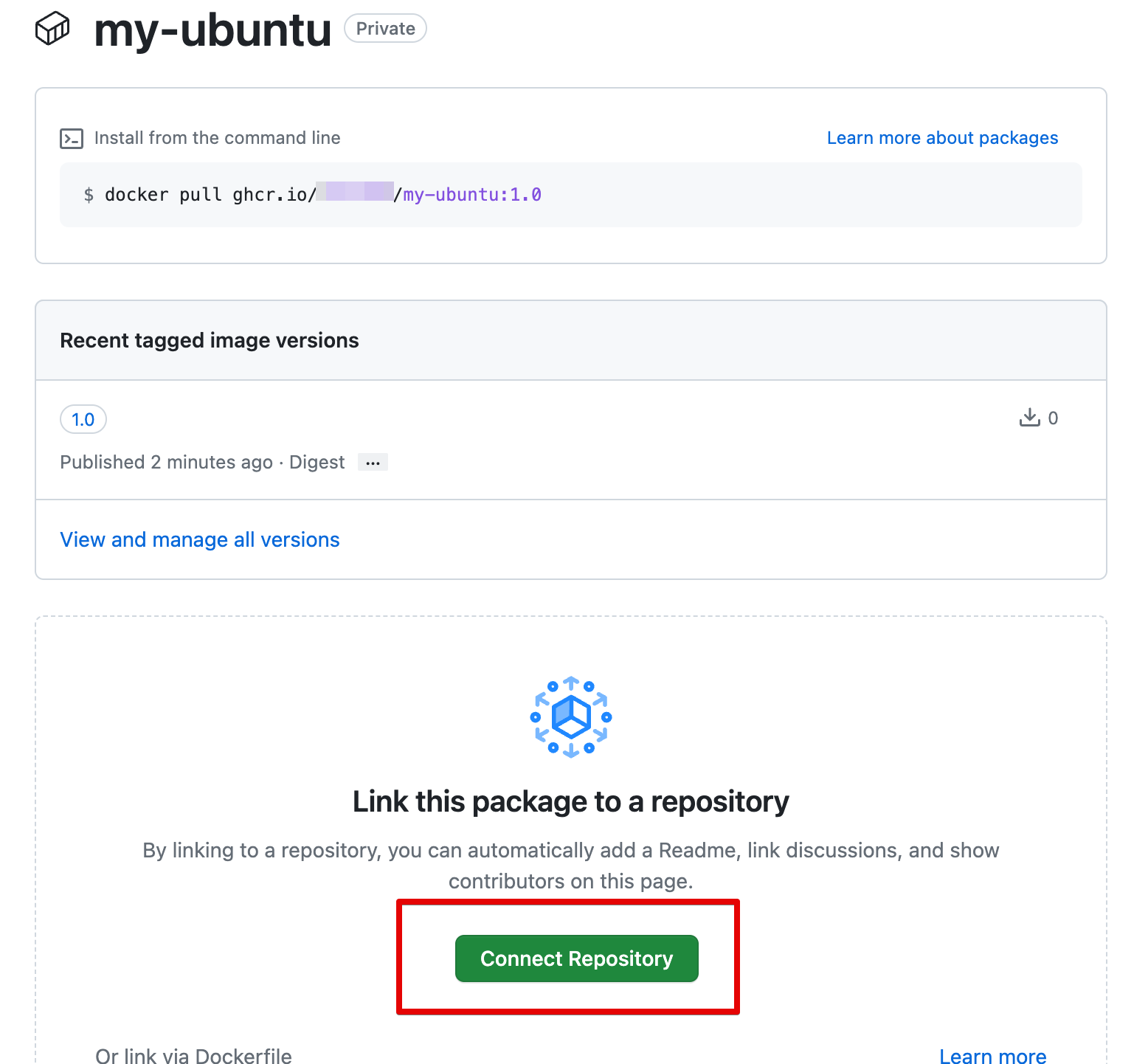This screenshot has width=1148, height=1064.
Task: Click the my-ubuntu package title
Action: pyautogui.click(x=212, y=30)
